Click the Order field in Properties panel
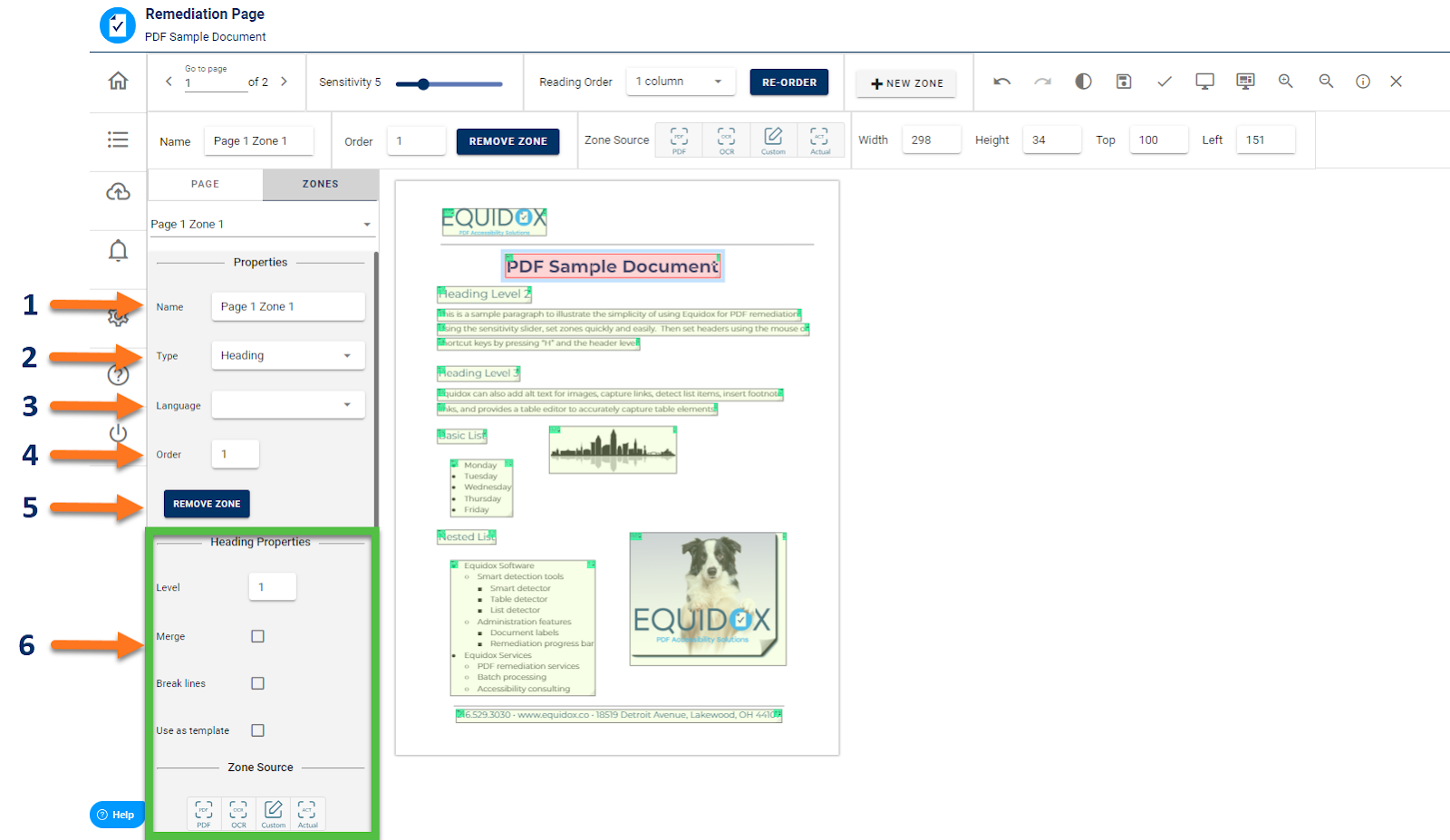This screenshot has width=1450, height=840. click(236, 454)
